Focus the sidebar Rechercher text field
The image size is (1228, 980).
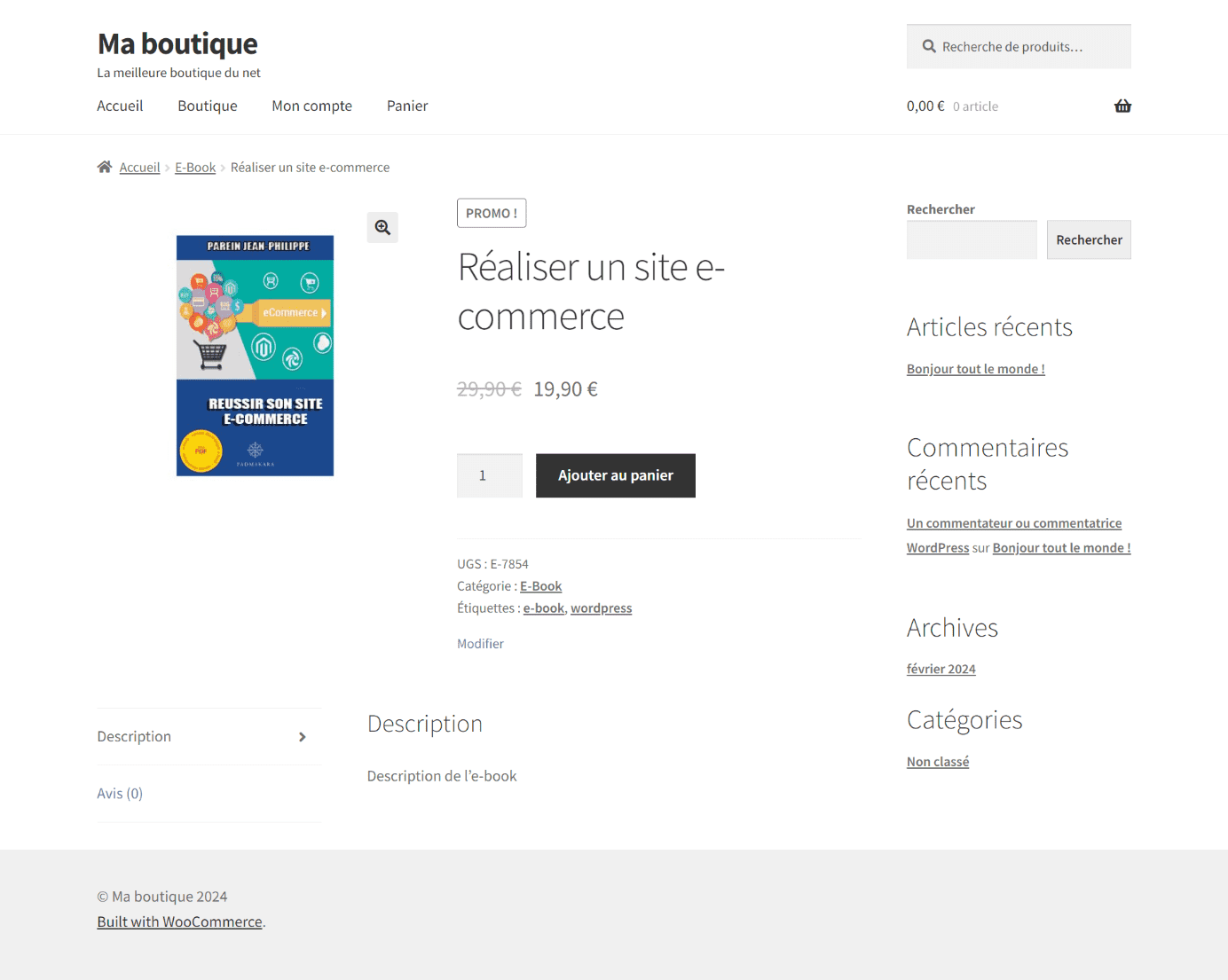tap(972, 239)
